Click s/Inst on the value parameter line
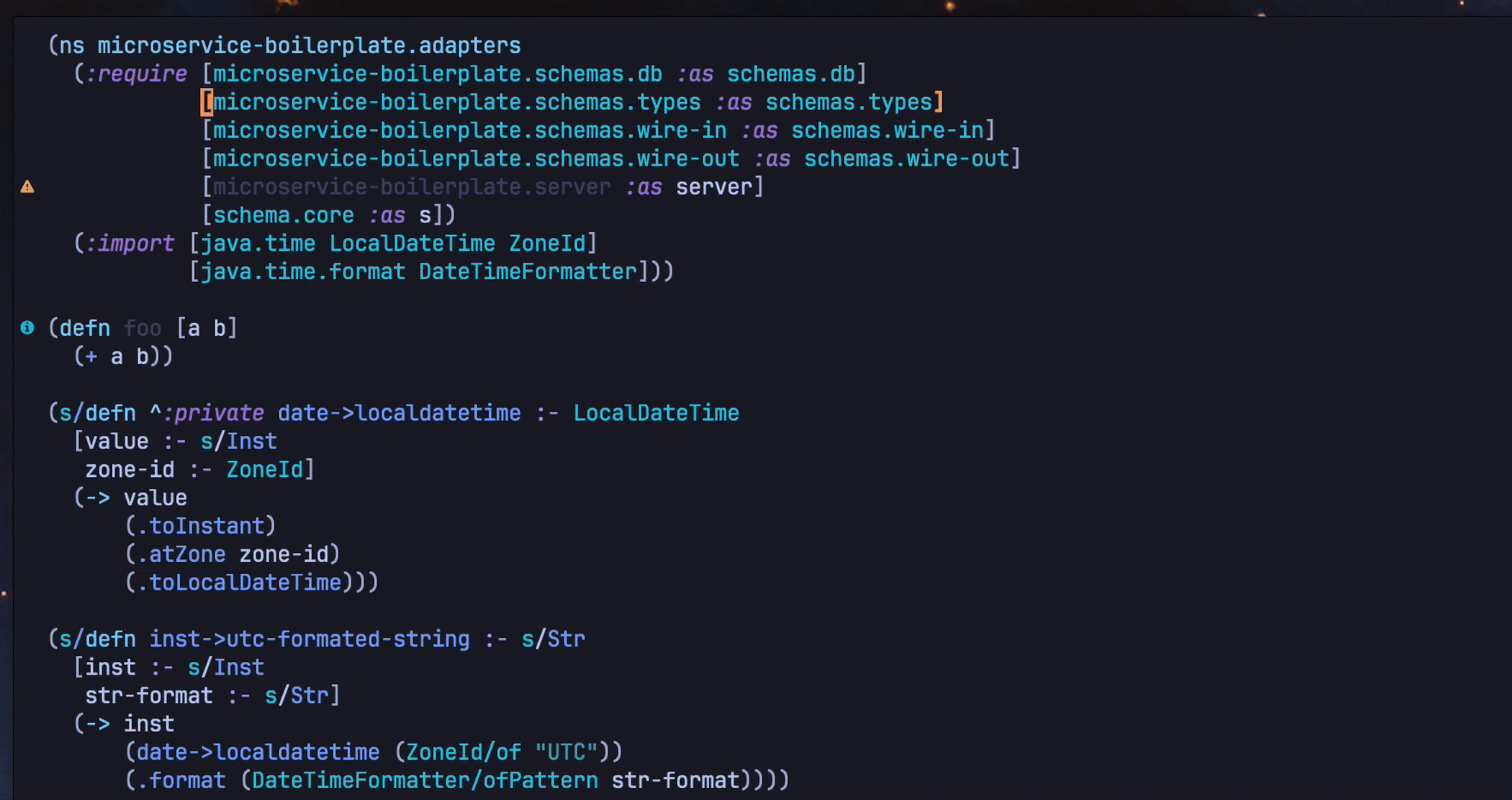Viewport: 1512px width, 800px height. (239, 441)
